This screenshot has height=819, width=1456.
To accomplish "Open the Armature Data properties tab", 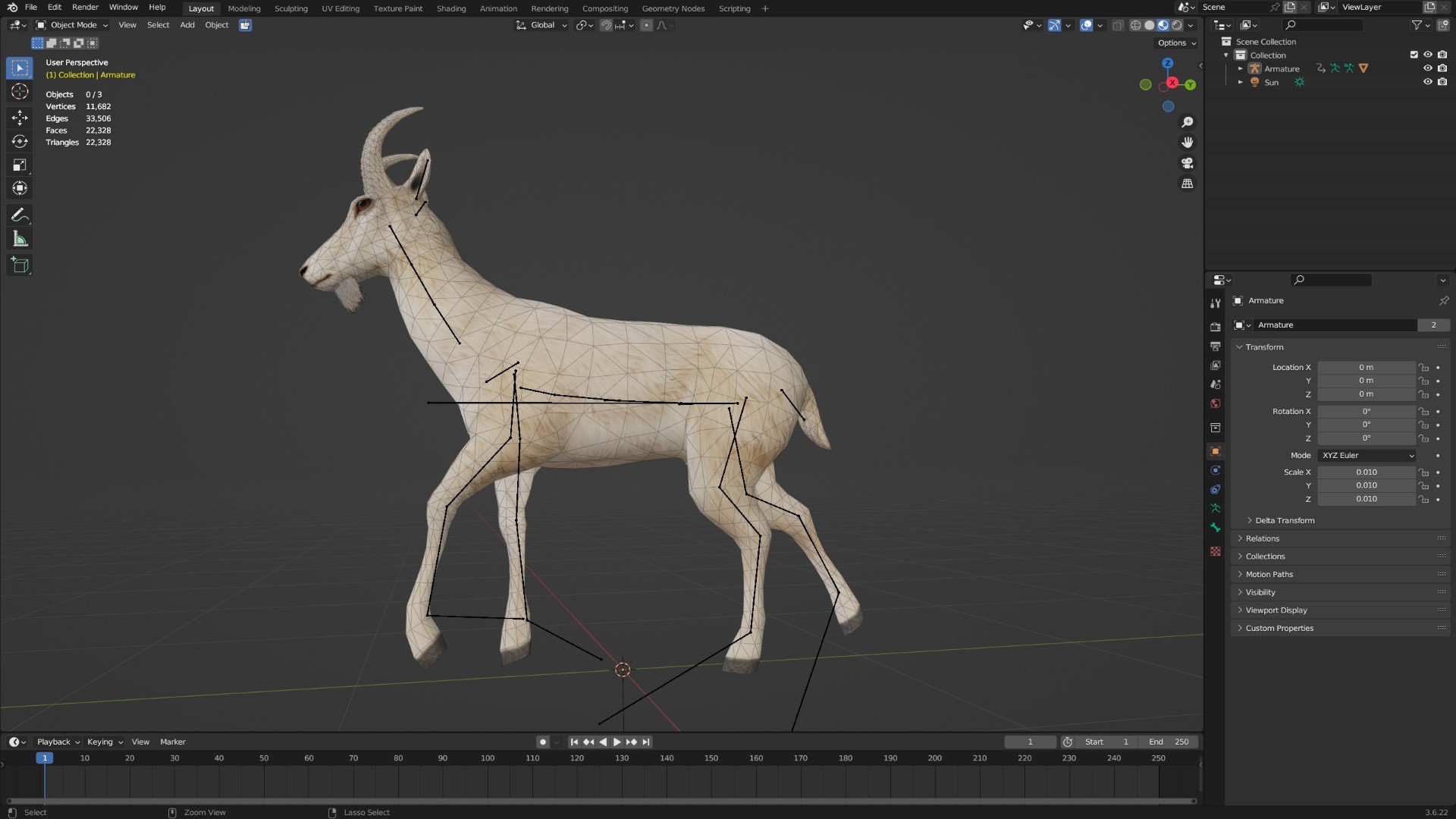I will point(1216,508).
